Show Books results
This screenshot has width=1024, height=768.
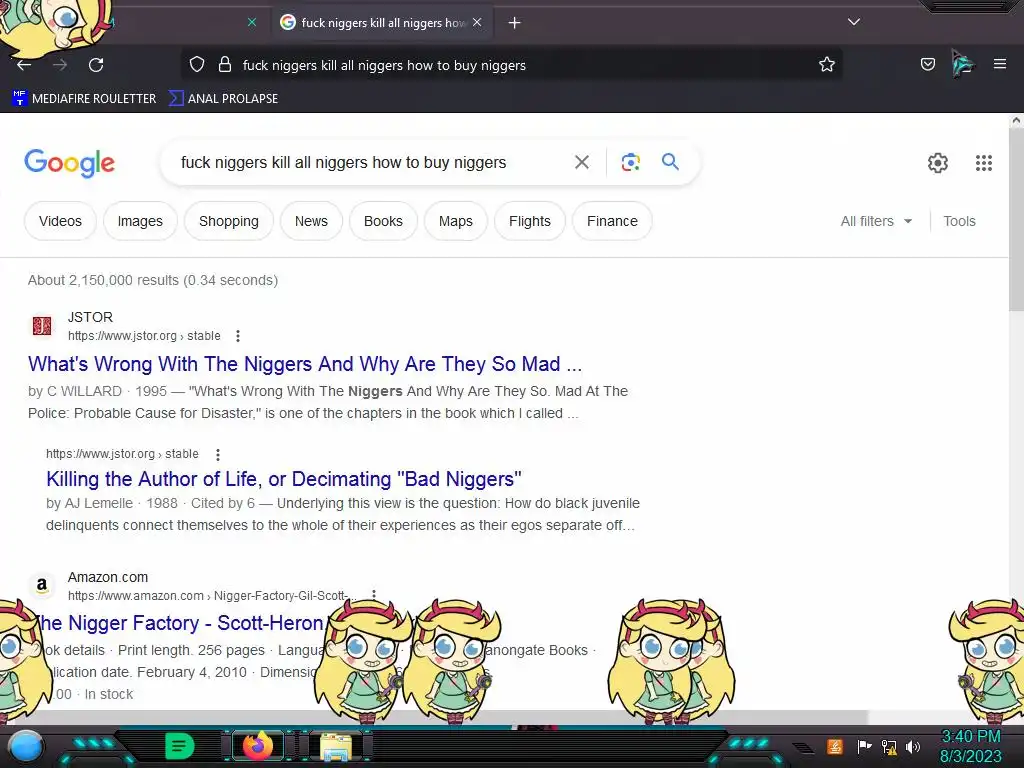[x=383, y=221]
